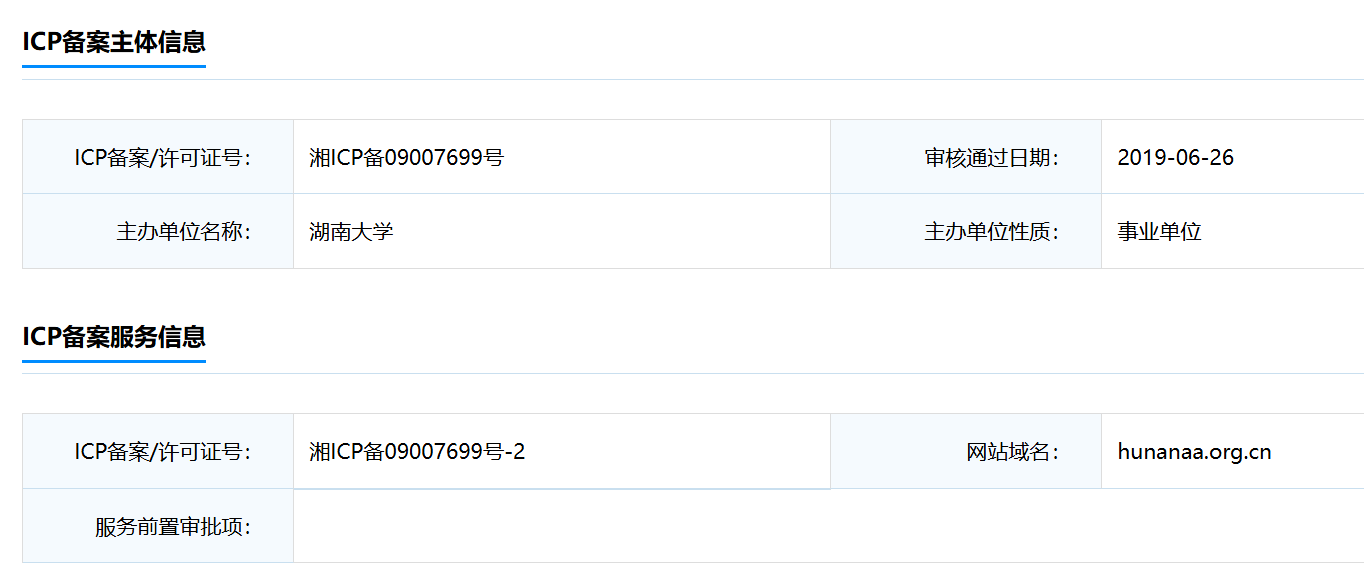
Task: Select the organizer name 湖南大学
Action: (351, 232)
